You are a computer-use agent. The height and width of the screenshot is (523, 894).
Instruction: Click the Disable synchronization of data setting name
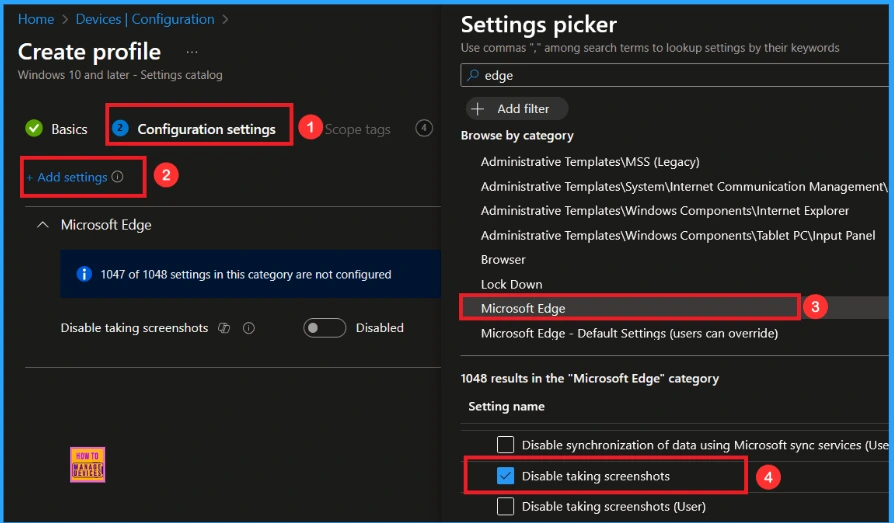click(705, 445)
